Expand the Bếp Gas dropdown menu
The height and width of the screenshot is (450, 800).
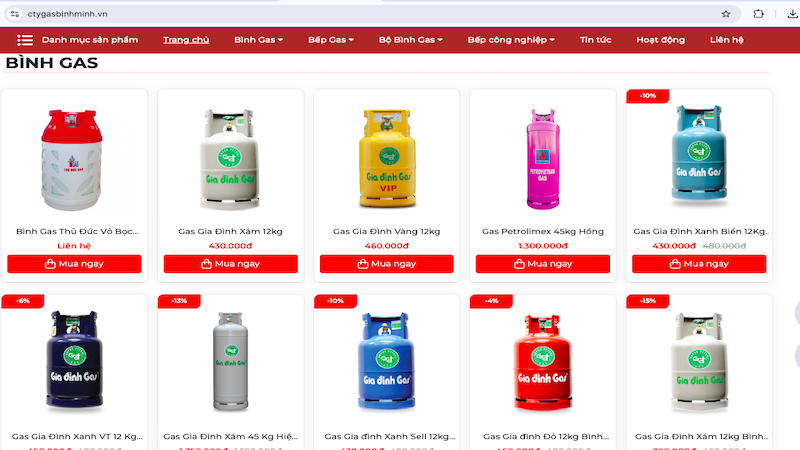331,40
